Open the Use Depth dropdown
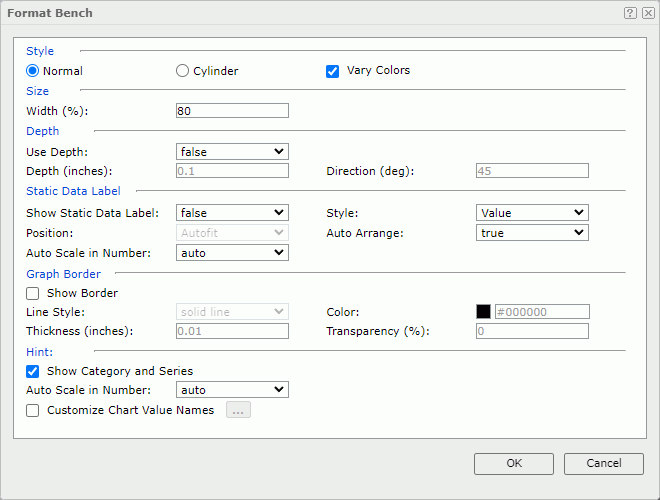 point(232,152)
